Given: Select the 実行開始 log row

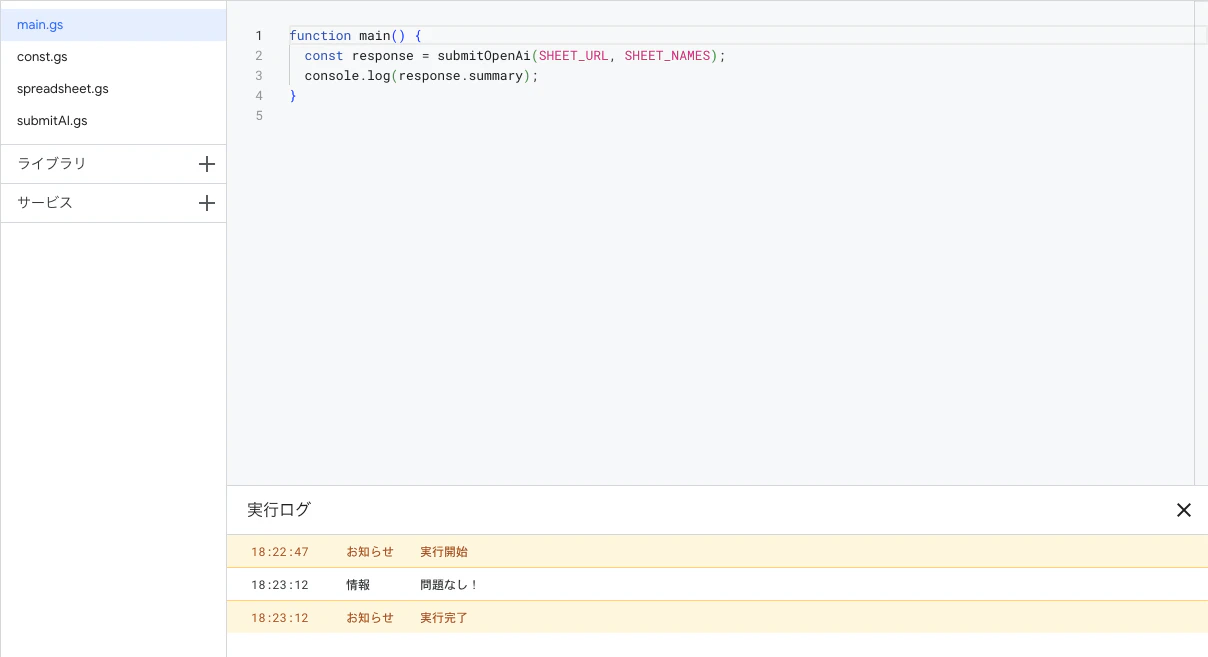Looking at the screenshot, I should point(717,552).
